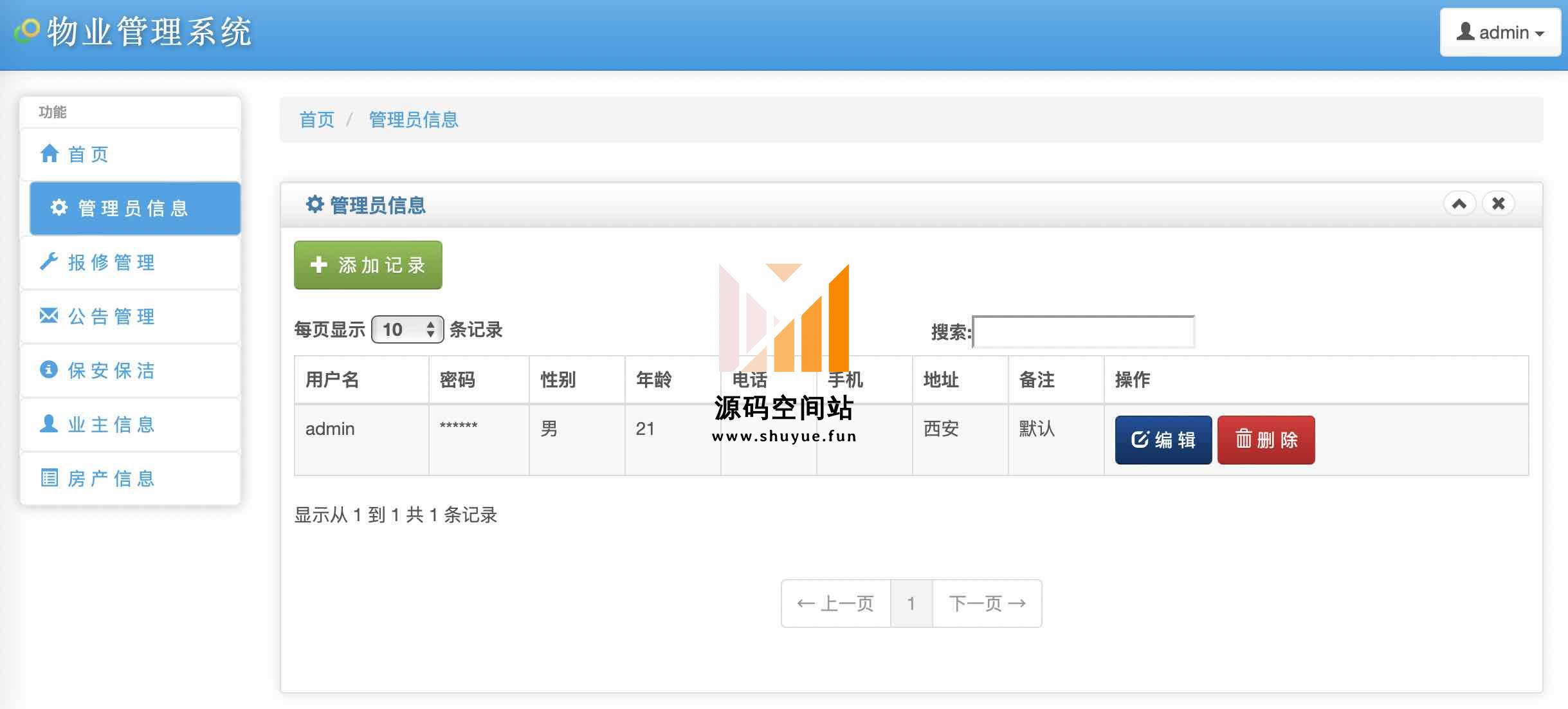Edit the admin record with 编辑
1568x709 pixels.
point(1163,440)
